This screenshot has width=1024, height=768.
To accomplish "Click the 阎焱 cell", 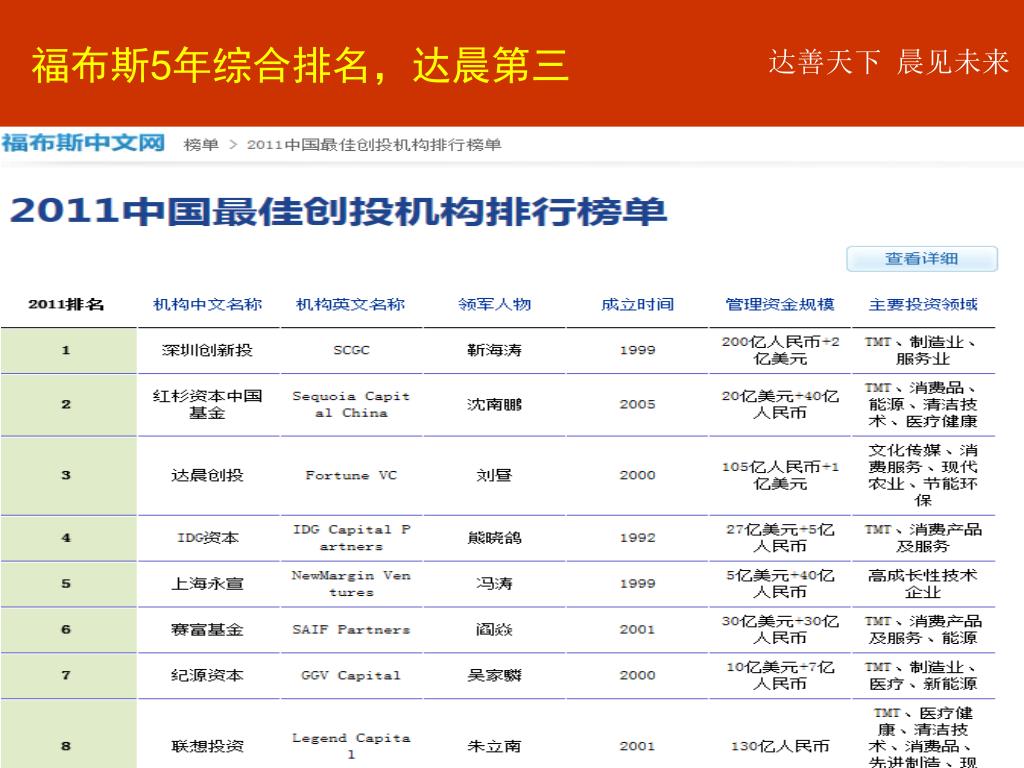I will pyautogui.click(x=494, y=630).
